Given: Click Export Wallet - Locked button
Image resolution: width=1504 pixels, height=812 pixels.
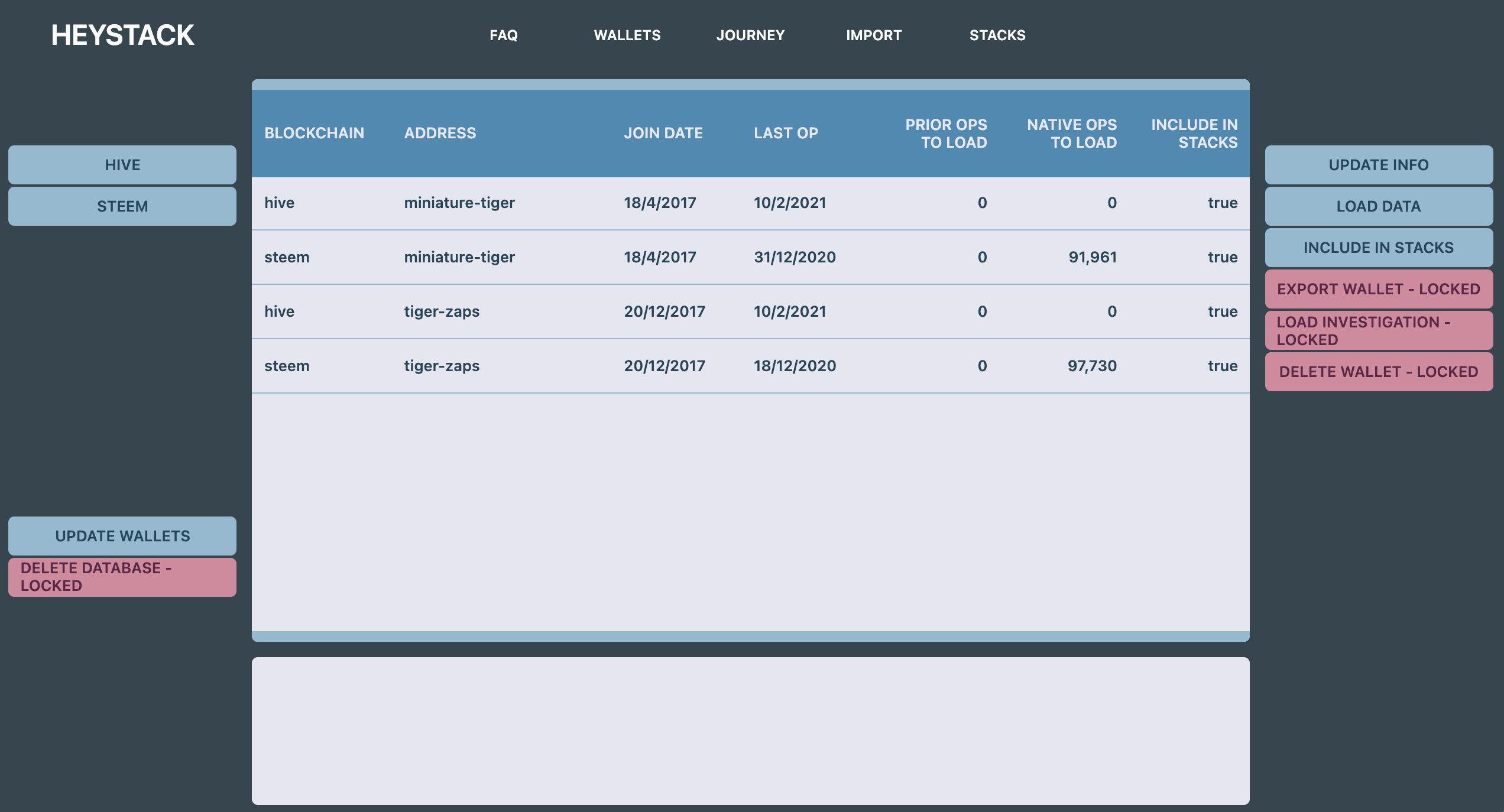Looking at the screenshot, I should click(x=1378, y=289).
